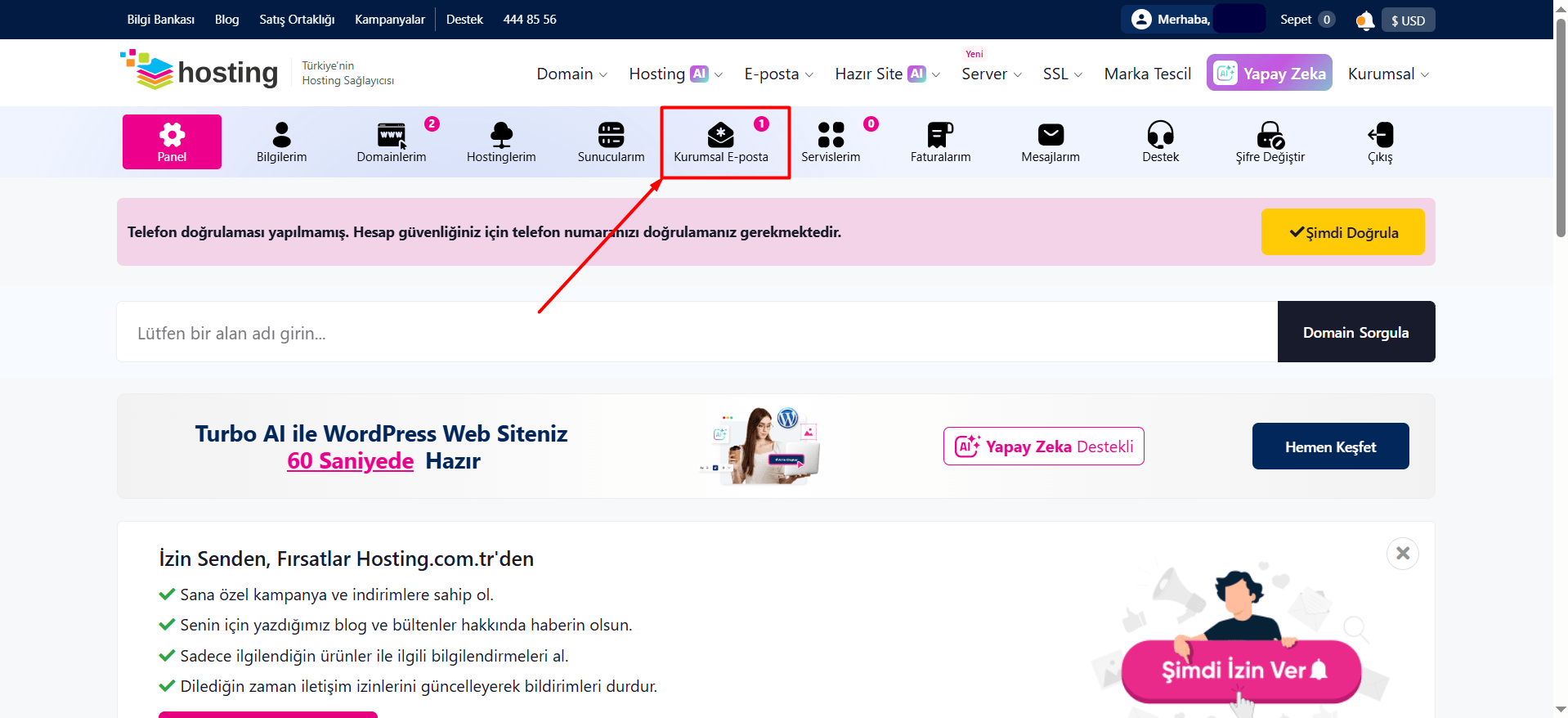The image size is (1568, 718).
Task: Open Satış Ortaklığı link
Action: (297, 20)
